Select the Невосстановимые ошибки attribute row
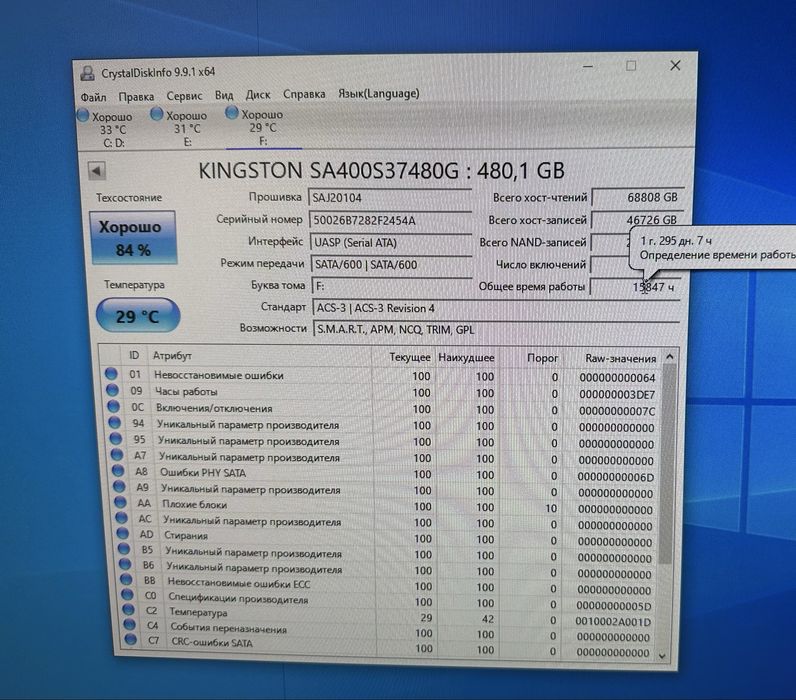796x700 pixels. (x=381, y=376)
